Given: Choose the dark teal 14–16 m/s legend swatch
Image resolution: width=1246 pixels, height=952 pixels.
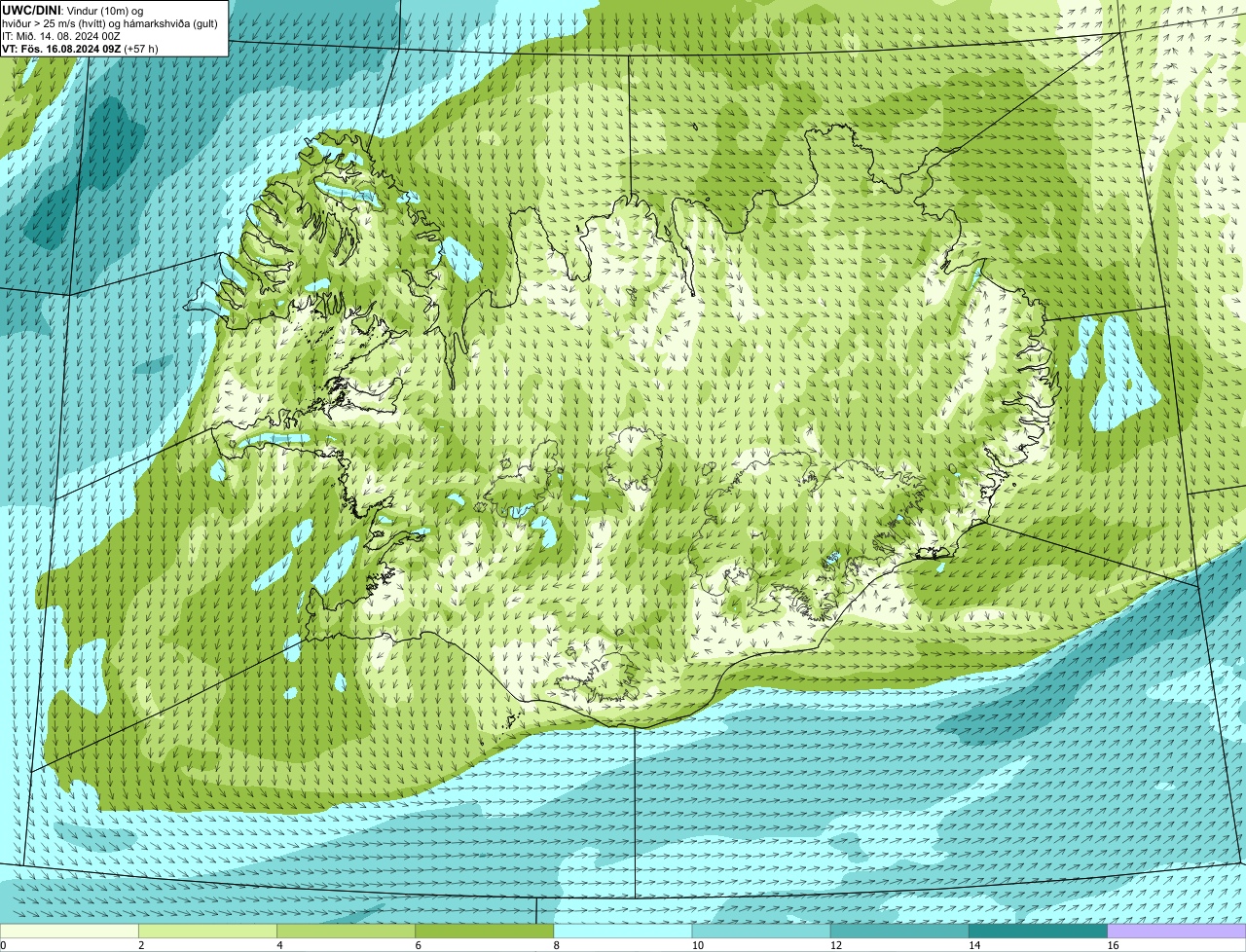Looking at the screenshot, I should [1038, 932].
